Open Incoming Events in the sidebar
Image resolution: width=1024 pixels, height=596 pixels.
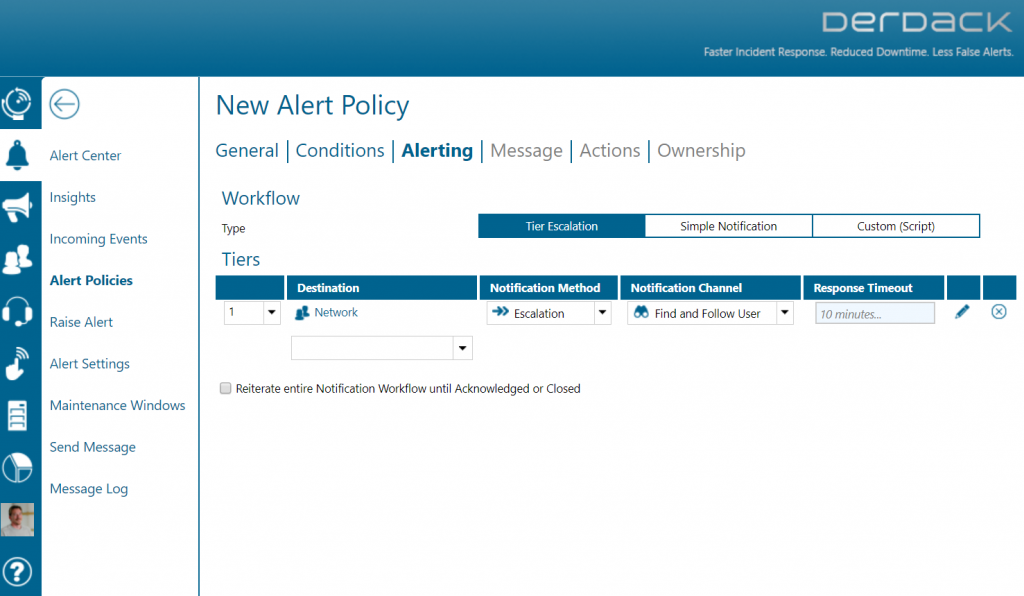(99, 239)
